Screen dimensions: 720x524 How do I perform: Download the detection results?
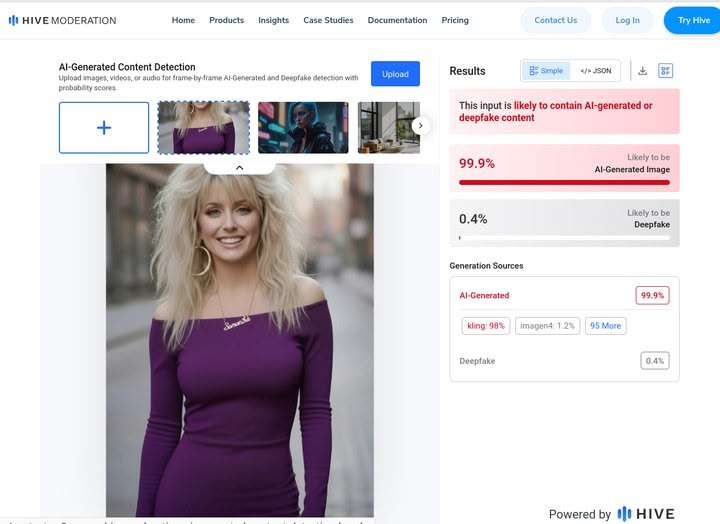[642, 71]
